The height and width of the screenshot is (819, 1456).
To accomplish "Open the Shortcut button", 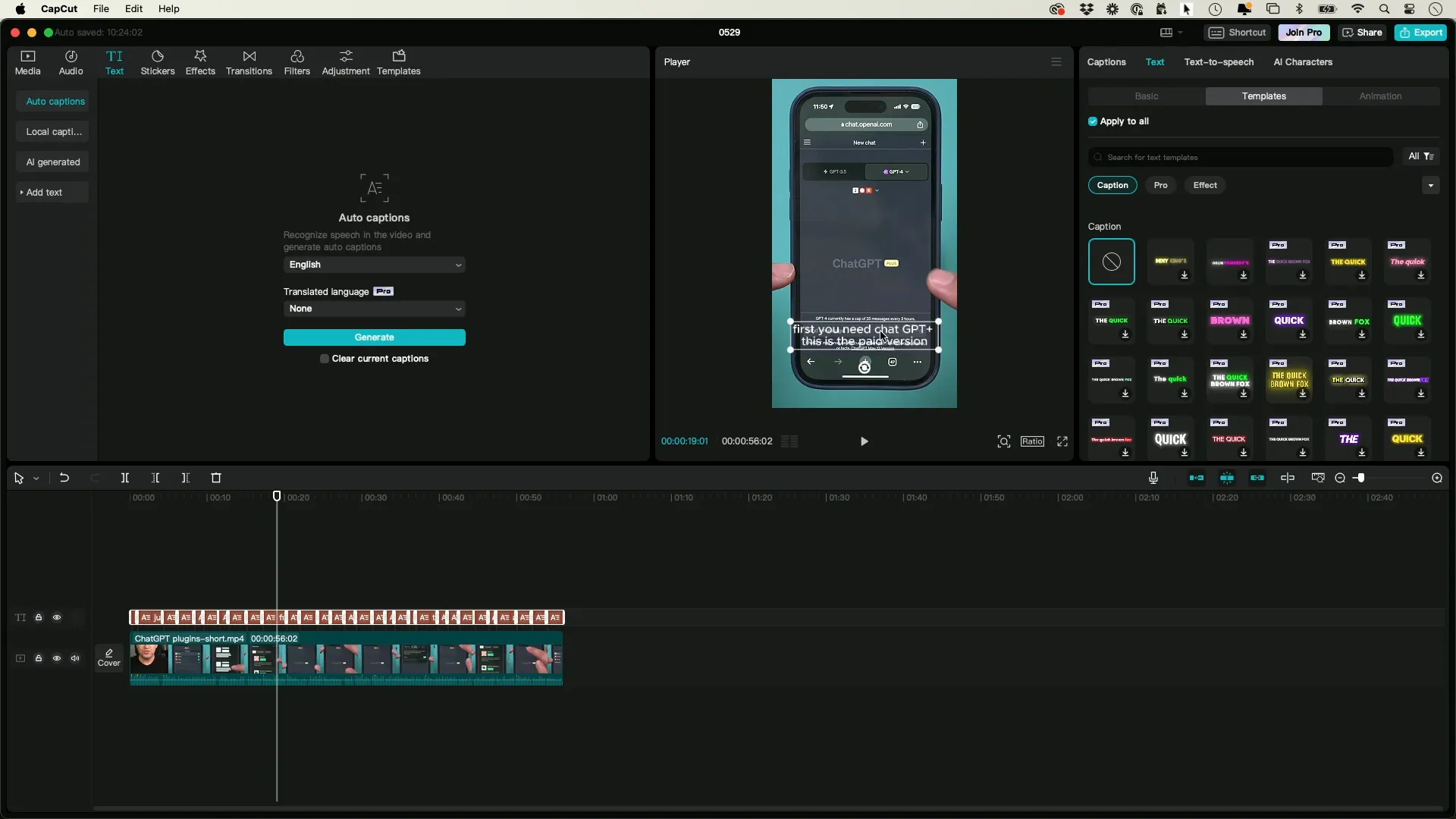I will (1238, 33).
